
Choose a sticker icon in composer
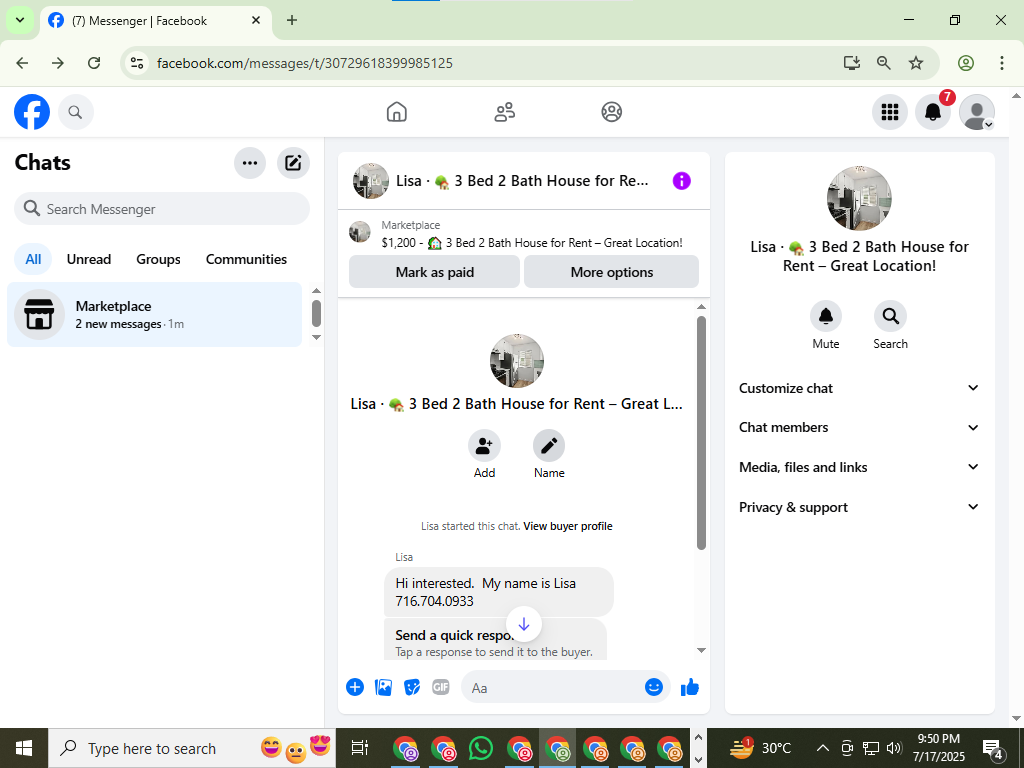pos(412,688)
